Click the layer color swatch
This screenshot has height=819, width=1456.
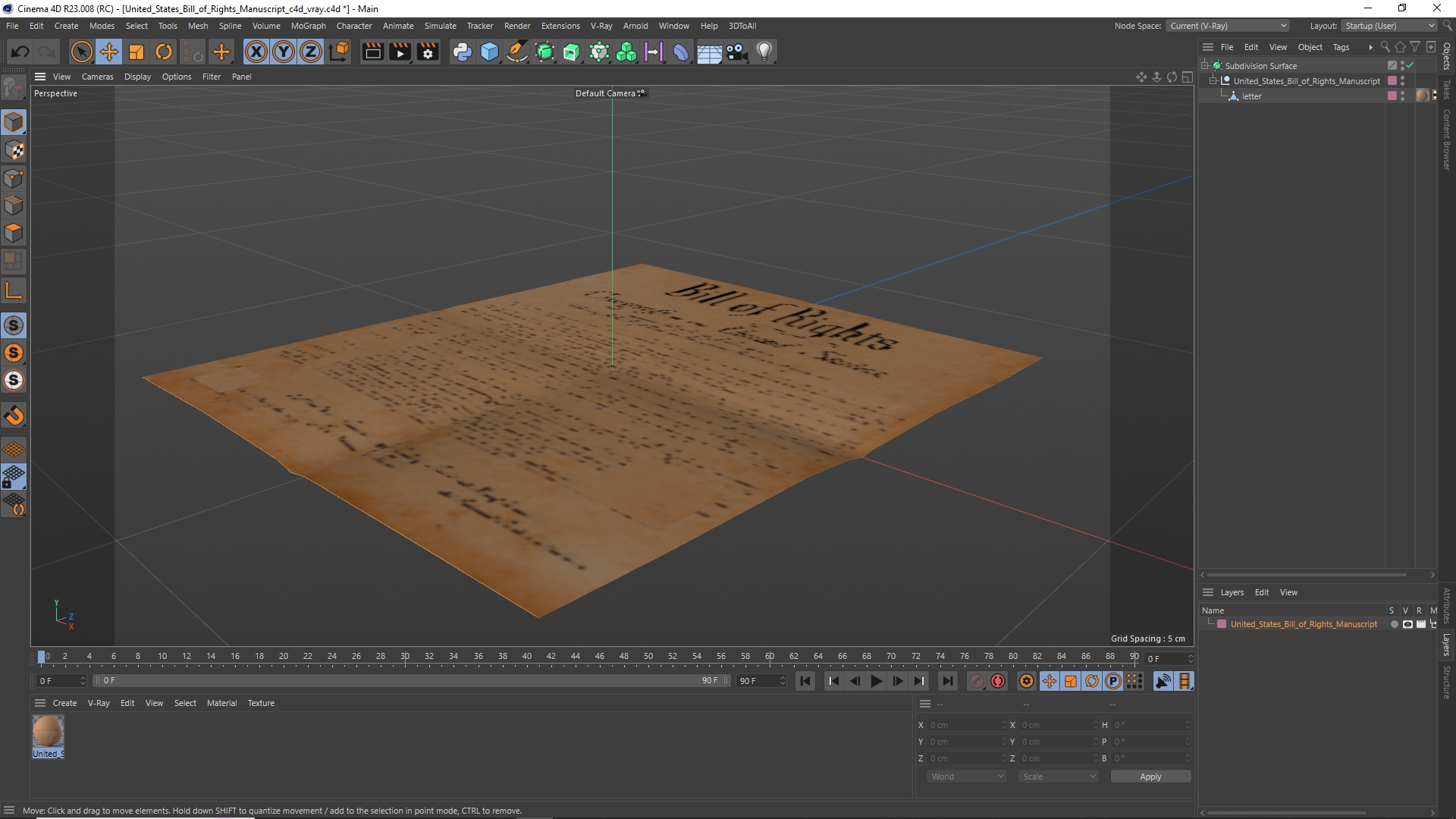(1222, 624)
